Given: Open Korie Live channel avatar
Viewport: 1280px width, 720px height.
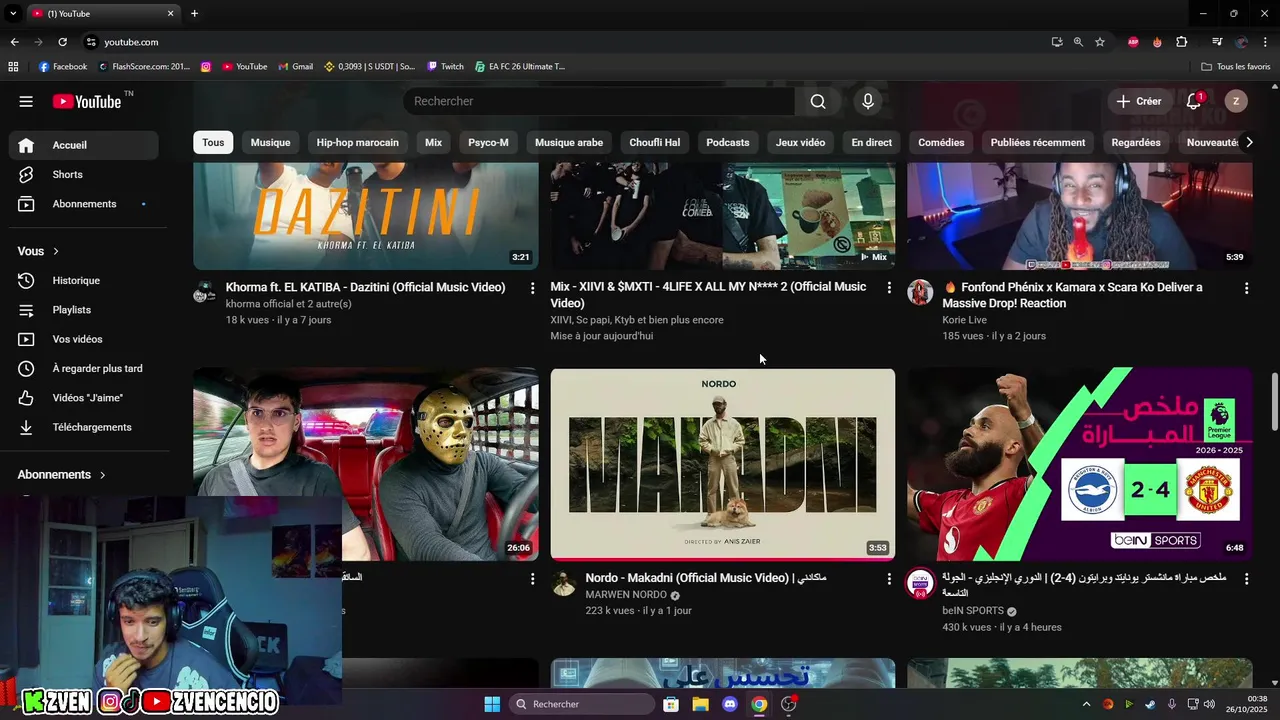Looking at the screenshot, I should tap(920, 292).
